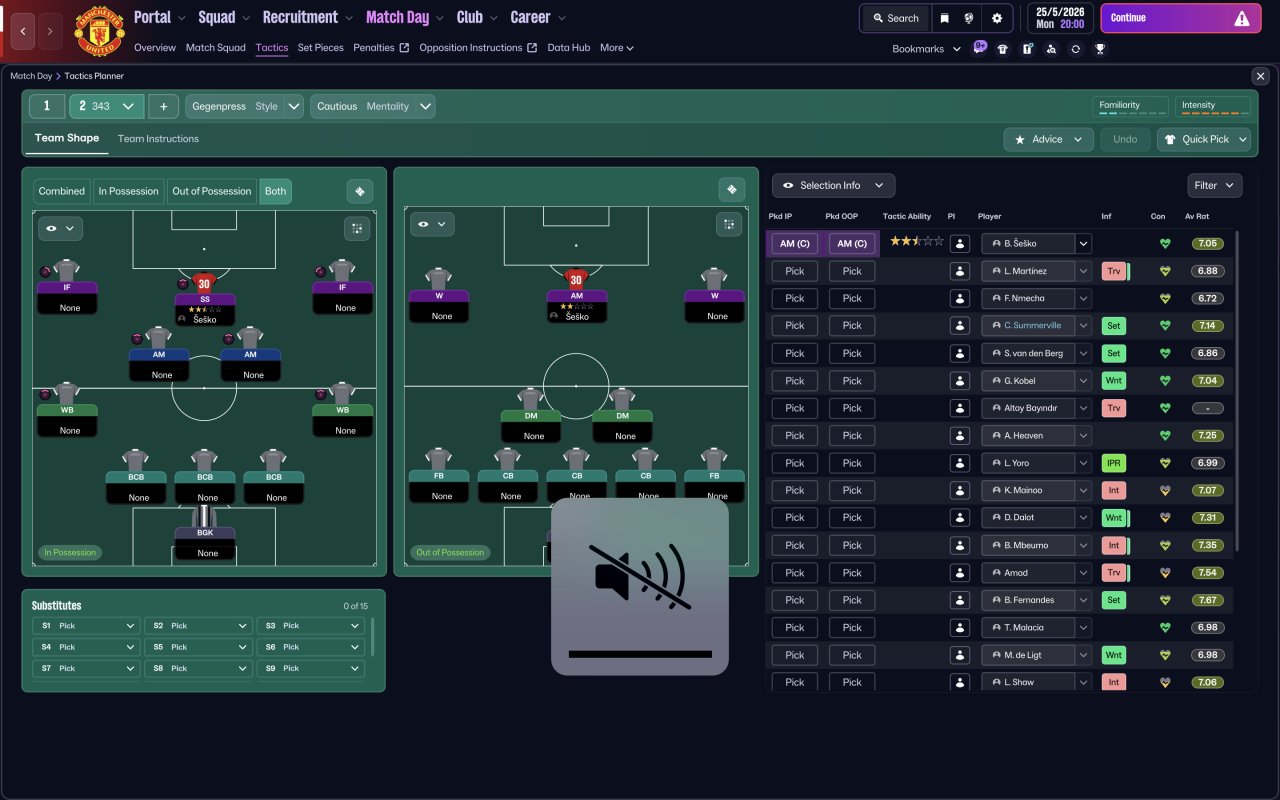The height and width of the screenshot is (800, 1280).
Task: Open the Opposition Instructions link
Action: tap(478, 48)
